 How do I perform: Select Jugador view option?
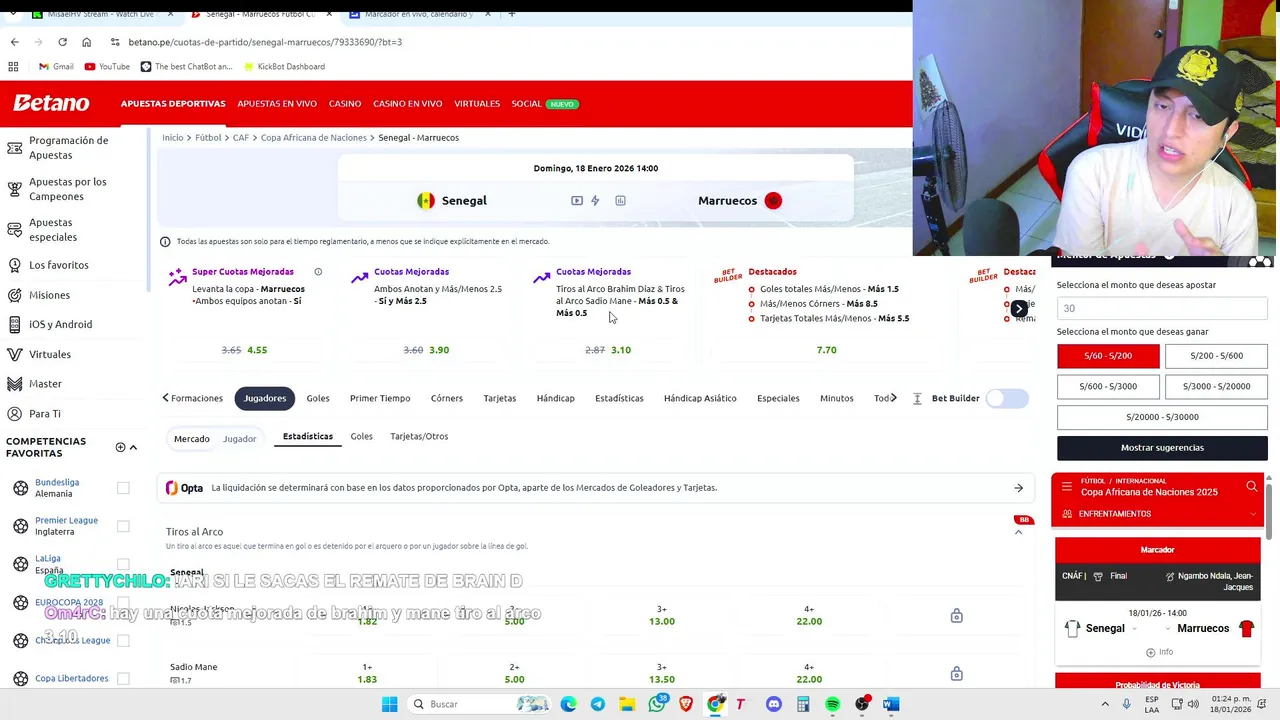click(x=239, y=439)
